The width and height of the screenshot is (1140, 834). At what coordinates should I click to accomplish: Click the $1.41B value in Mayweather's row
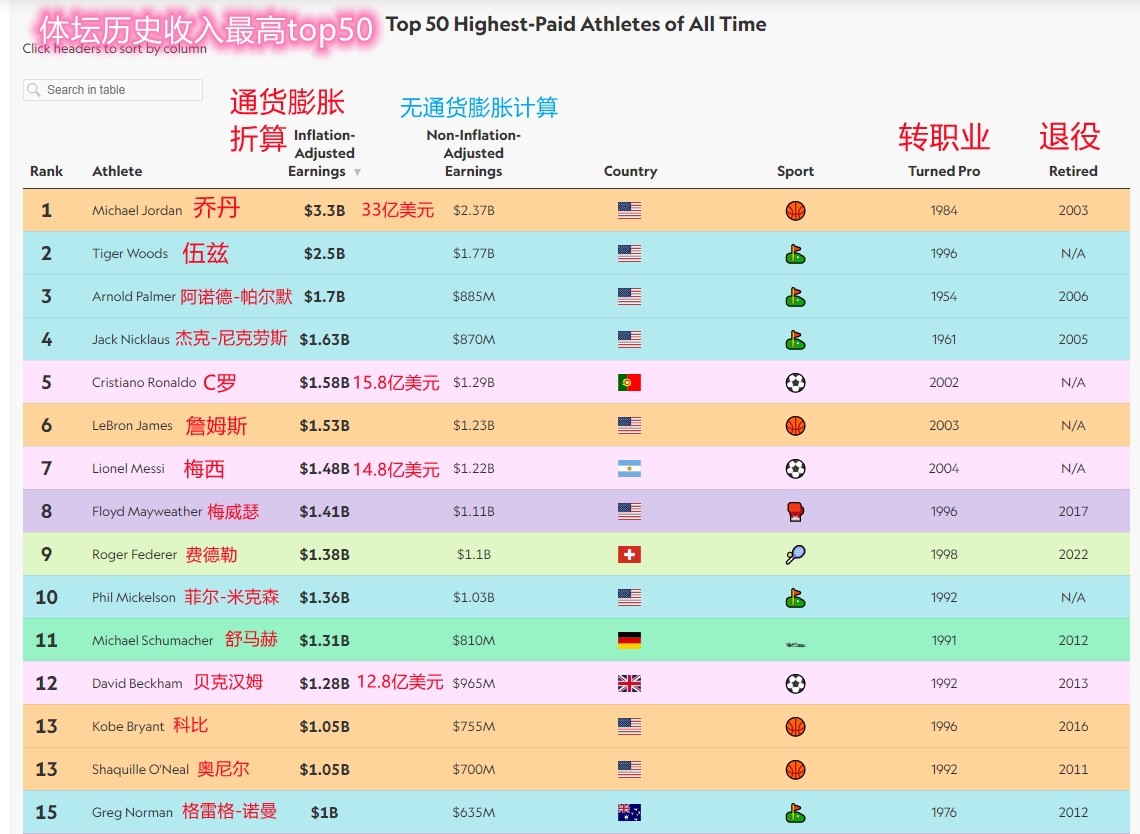324,511
